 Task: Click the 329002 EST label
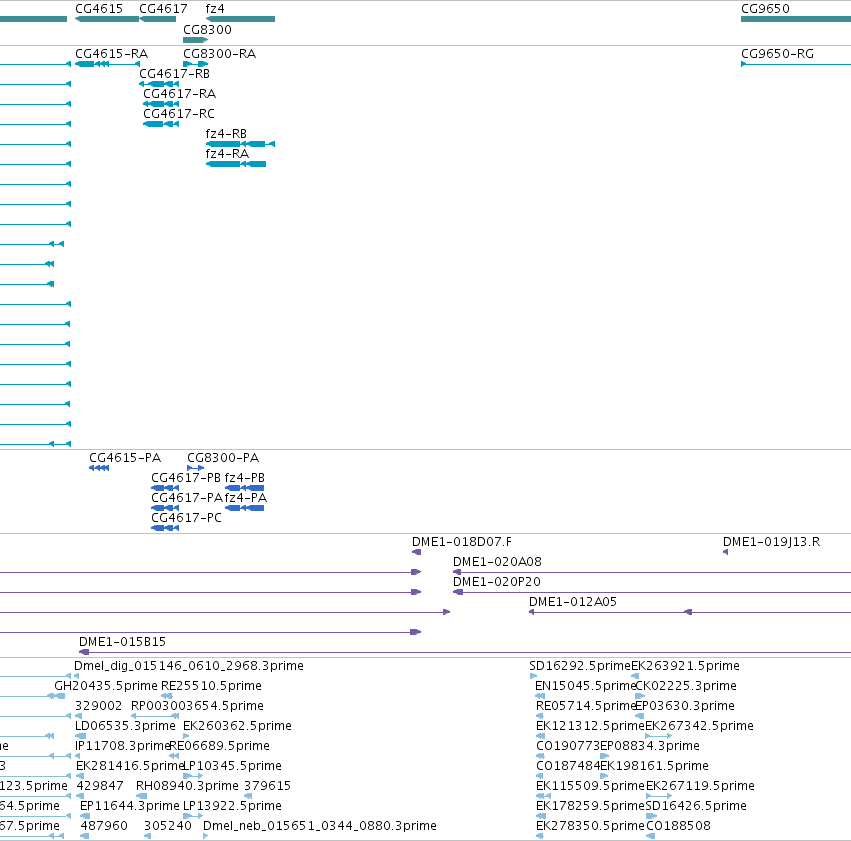(x=98, y=706)
